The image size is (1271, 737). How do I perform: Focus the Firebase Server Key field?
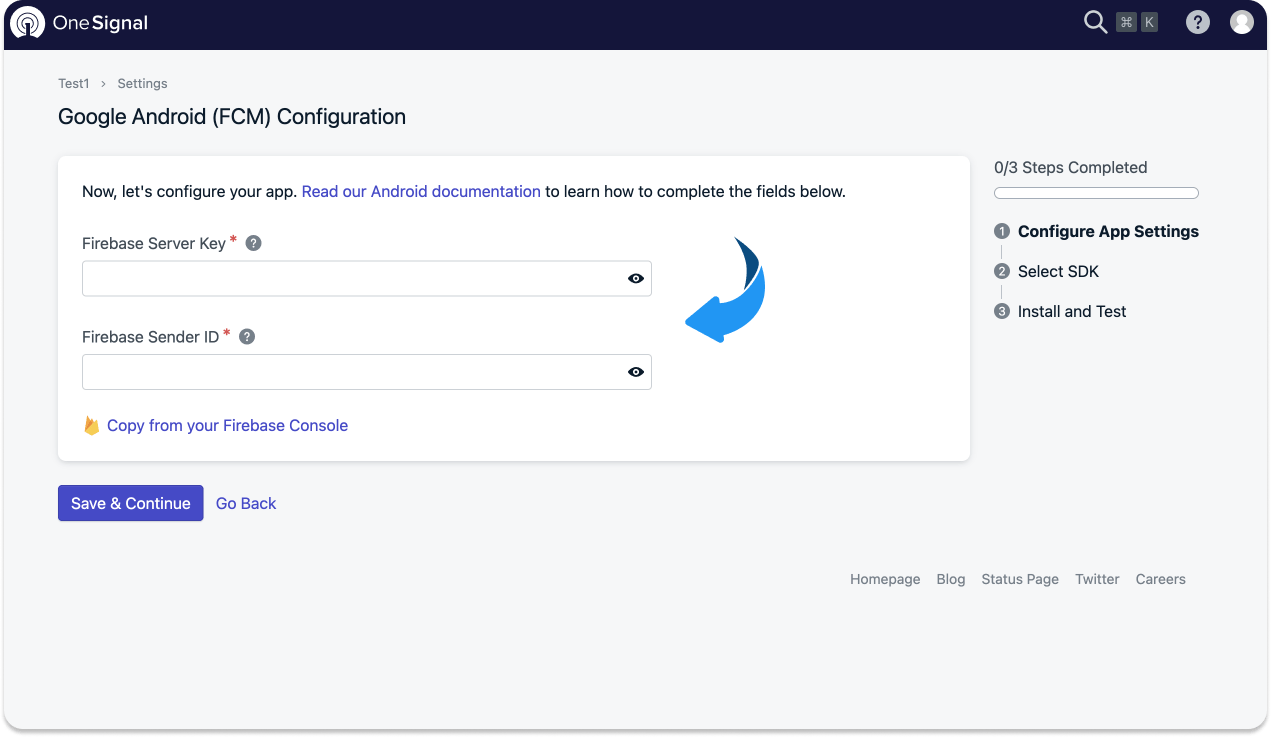367,279
